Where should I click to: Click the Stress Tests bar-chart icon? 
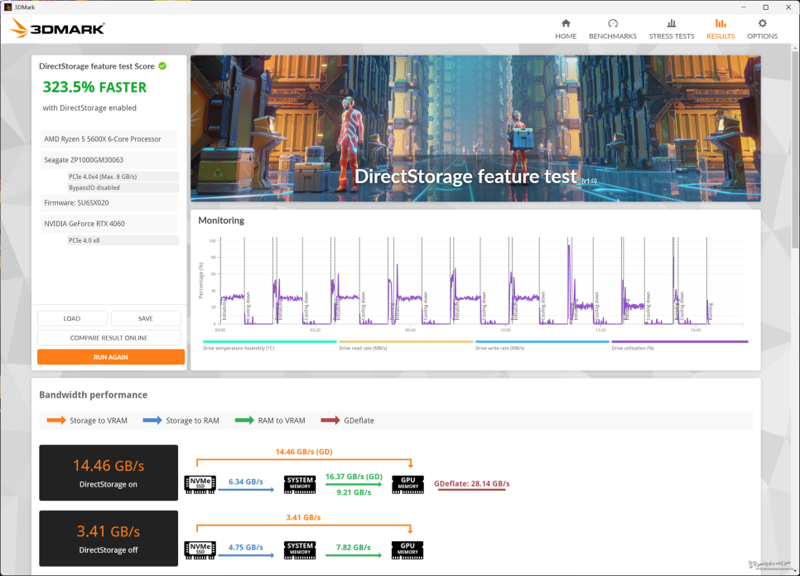(x=671, y=23)
